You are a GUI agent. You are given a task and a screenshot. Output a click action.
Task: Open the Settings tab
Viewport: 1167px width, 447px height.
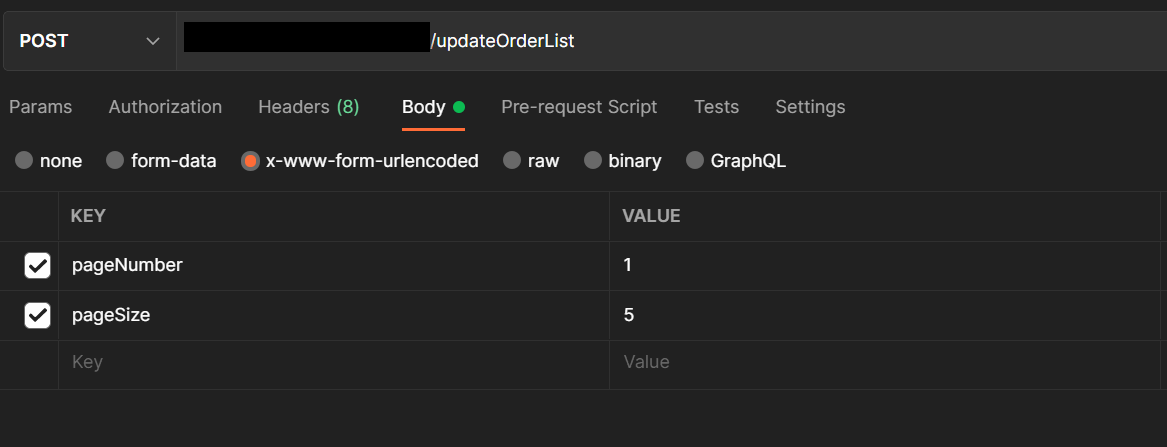tap(810, 107)
